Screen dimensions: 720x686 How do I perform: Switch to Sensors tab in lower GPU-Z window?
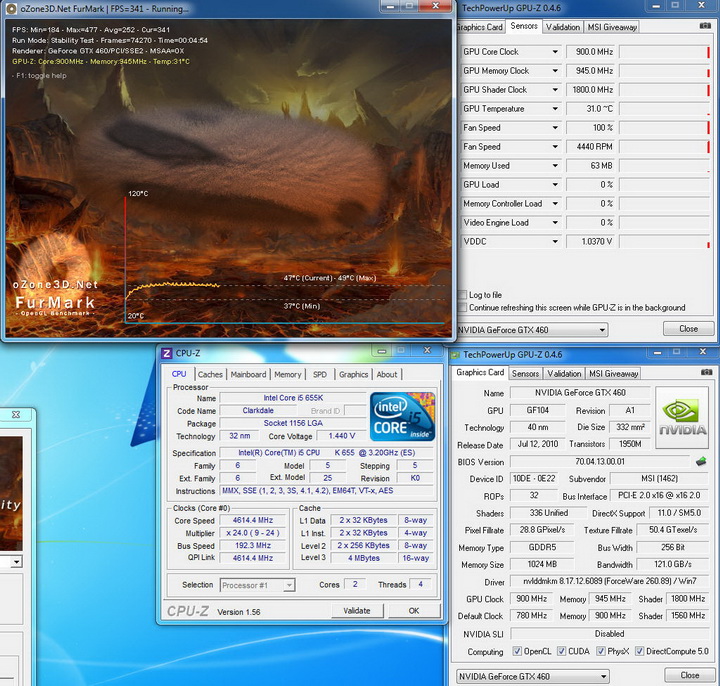[525, 373]
